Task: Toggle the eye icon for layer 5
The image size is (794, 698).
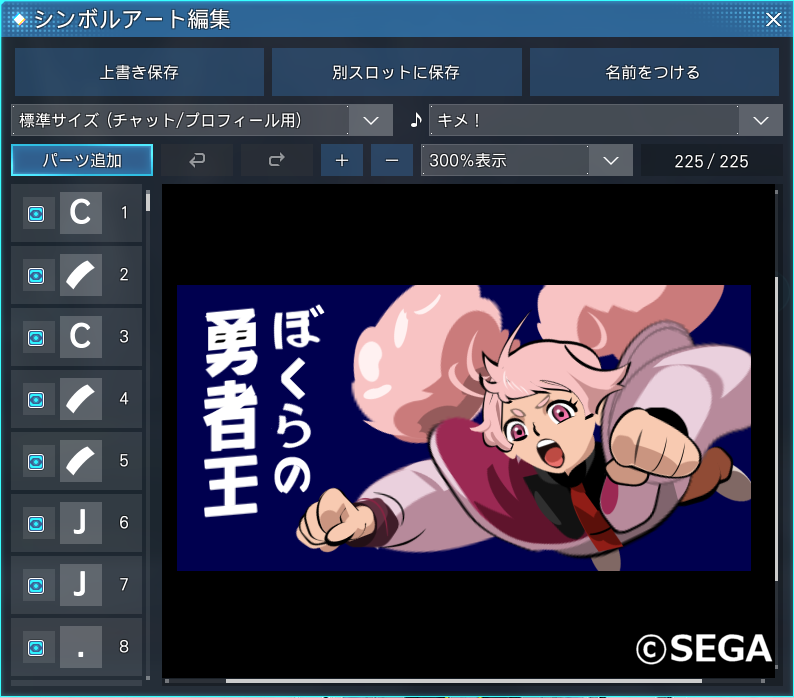Action: click(36, 461)
